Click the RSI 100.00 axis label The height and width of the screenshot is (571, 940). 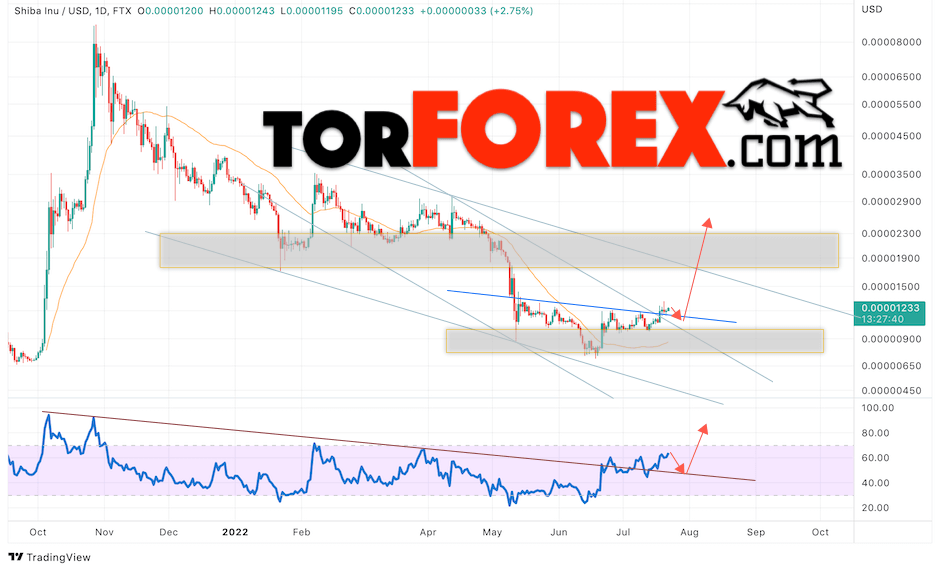tap(878, 408)
